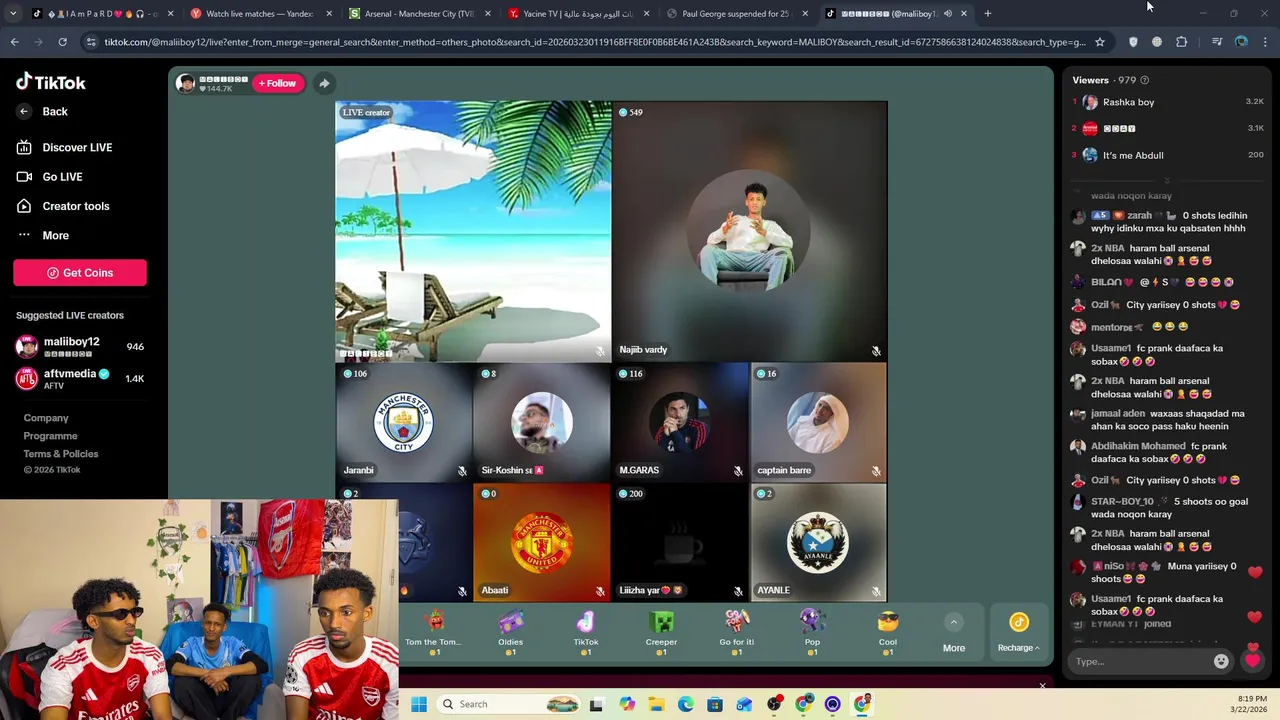
Task: Open top viewer It's me Abdull
Action: (1168, 155)
